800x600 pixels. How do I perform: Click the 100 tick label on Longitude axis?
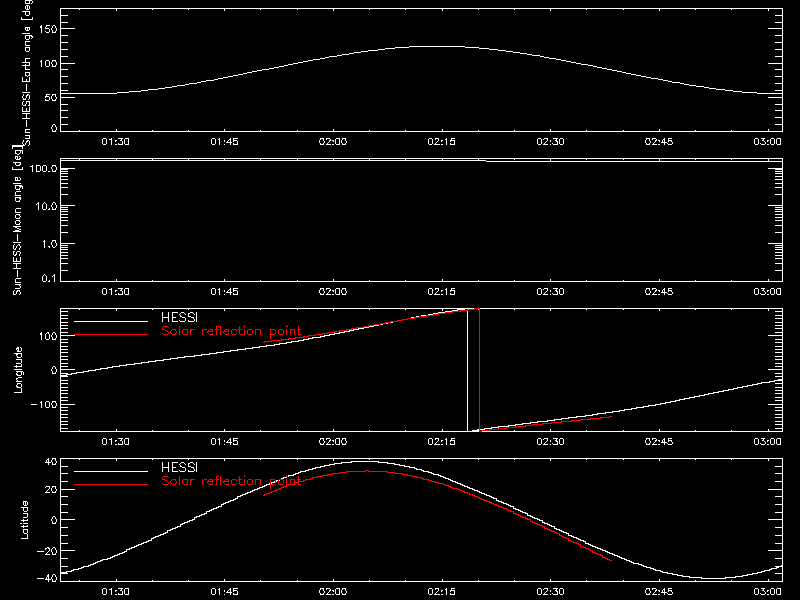[47, 336]
